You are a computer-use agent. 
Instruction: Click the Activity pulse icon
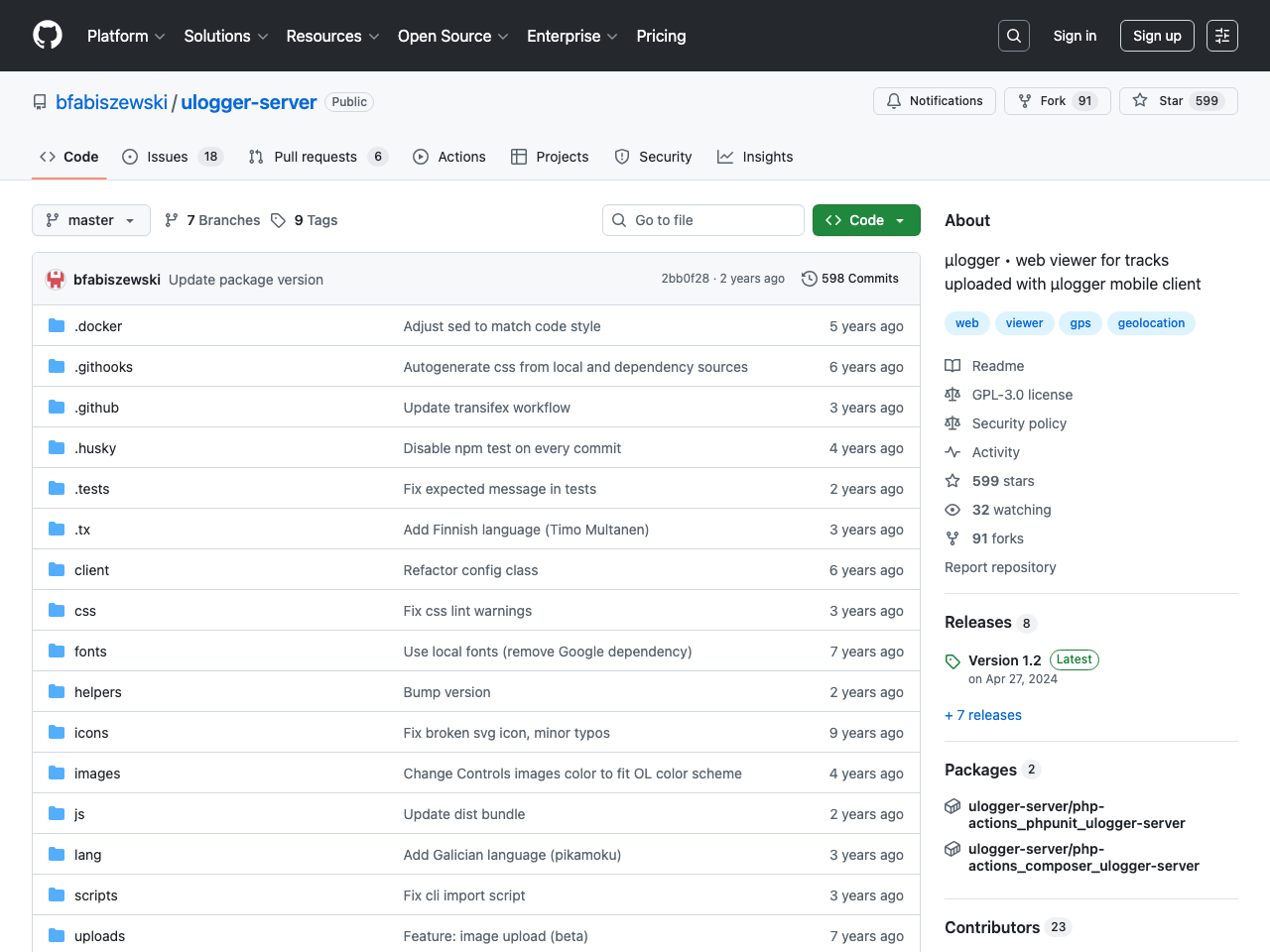(x=952, y=452)
